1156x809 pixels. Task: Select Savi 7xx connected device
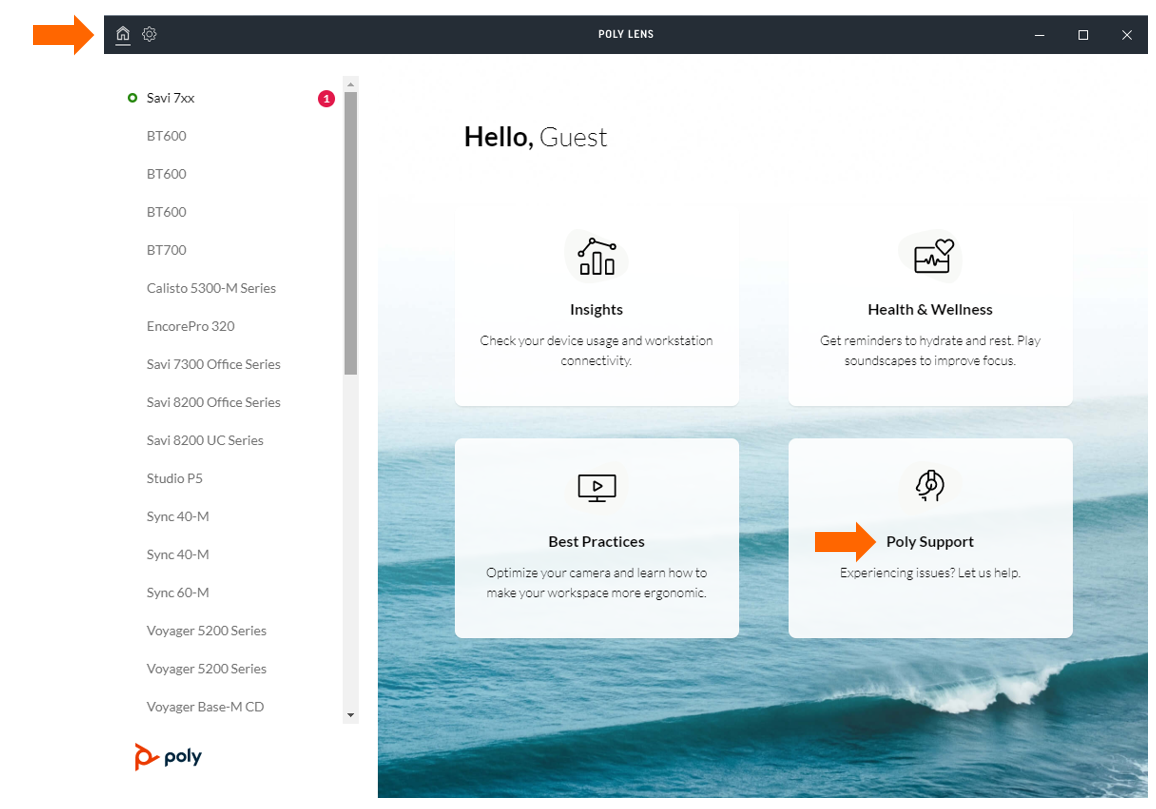pyautogui.click(x=170, y=98)
